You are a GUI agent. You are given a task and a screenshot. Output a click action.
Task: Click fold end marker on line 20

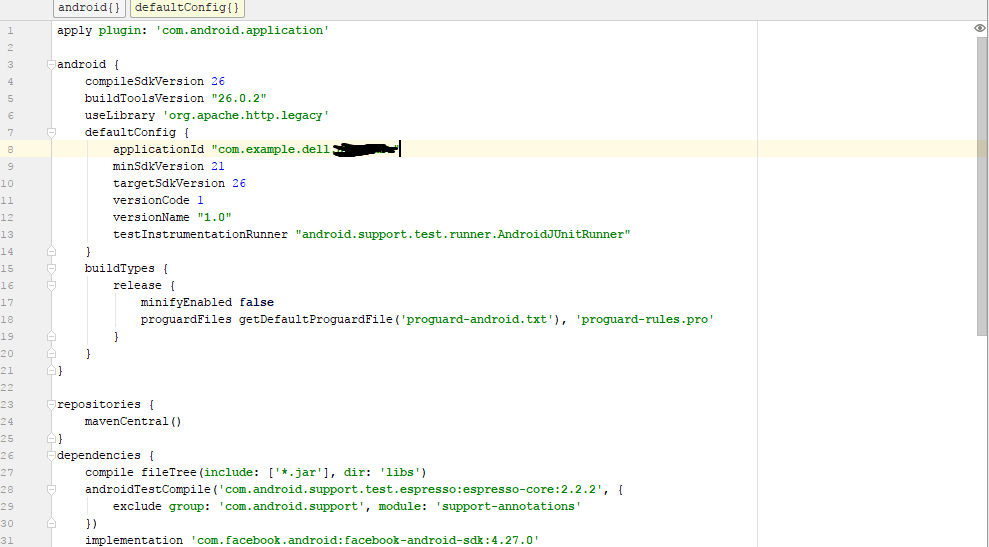(x=51, y=354)
